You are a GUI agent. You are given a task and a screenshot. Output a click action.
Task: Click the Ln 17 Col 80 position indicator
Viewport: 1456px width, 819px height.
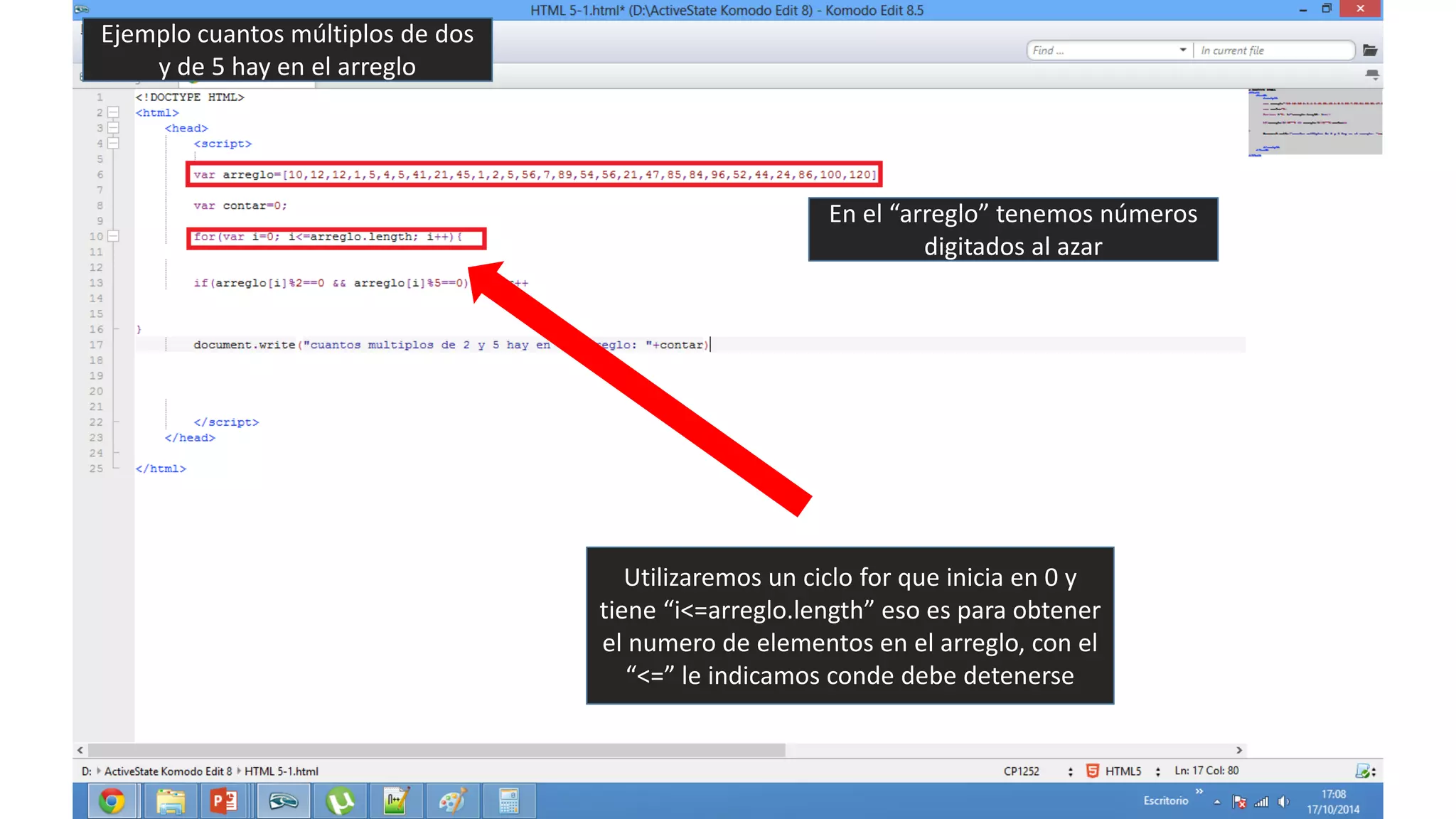(x=1206, y=771)
